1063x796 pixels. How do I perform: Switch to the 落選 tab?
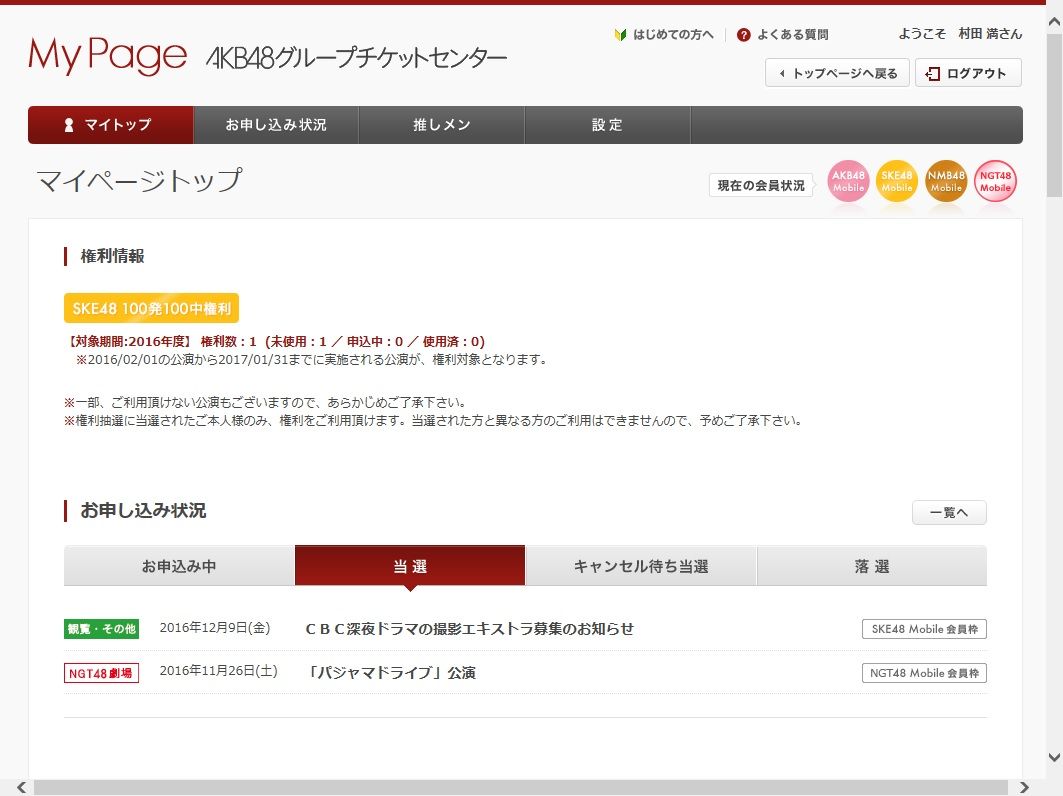872,565
